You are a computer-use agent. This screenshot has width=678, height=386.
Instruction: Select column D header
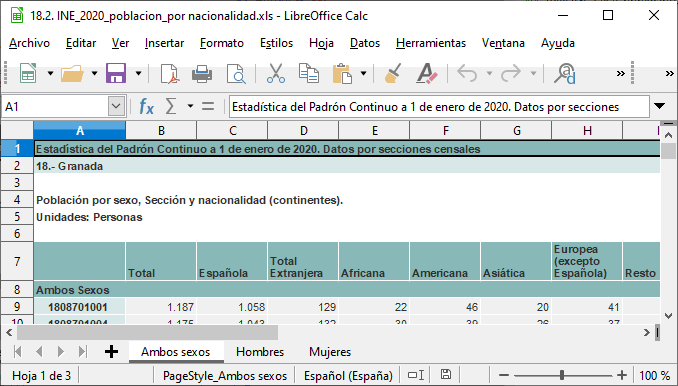coord(303,131)
